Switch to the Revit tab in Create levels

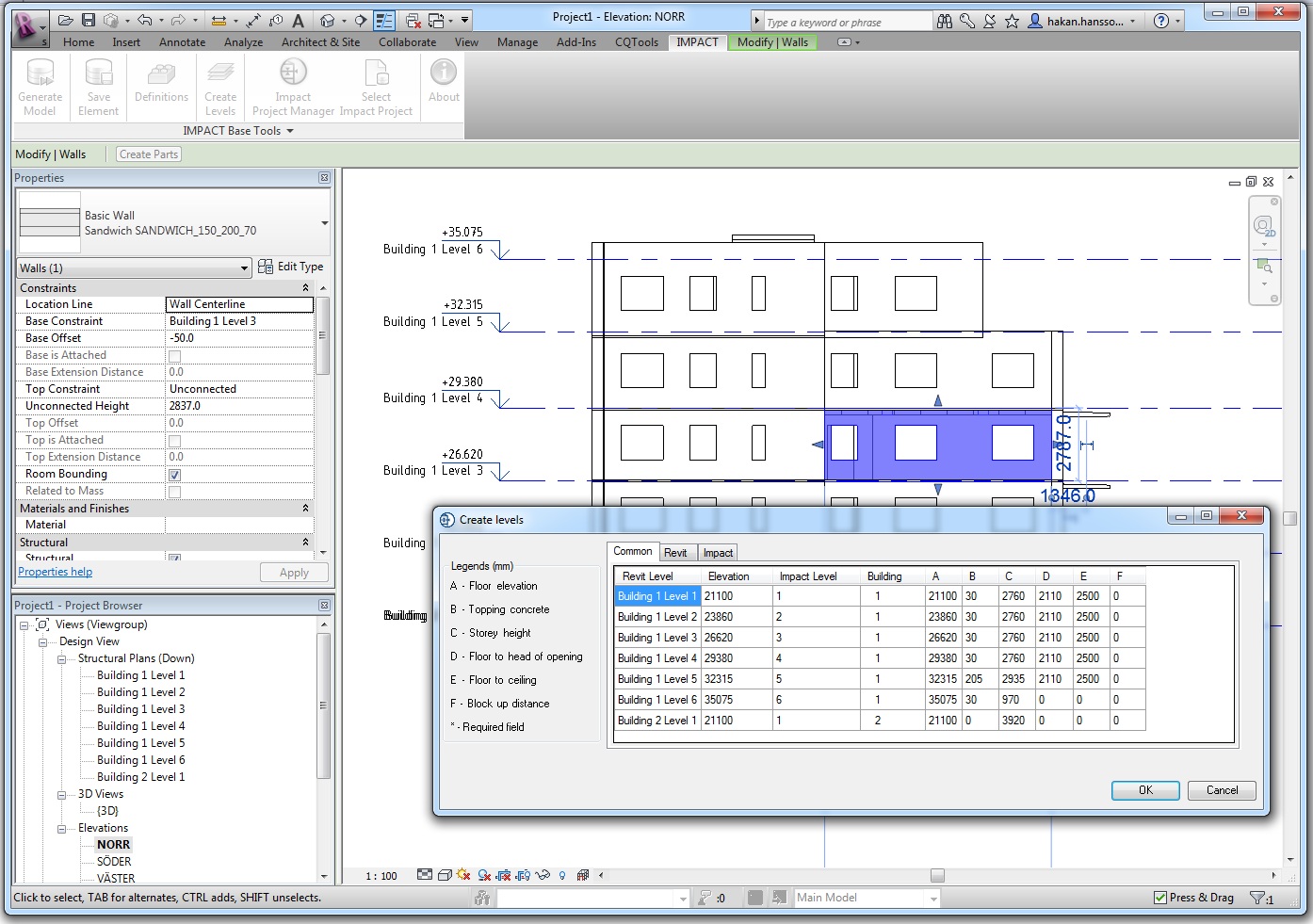(676, 552)
